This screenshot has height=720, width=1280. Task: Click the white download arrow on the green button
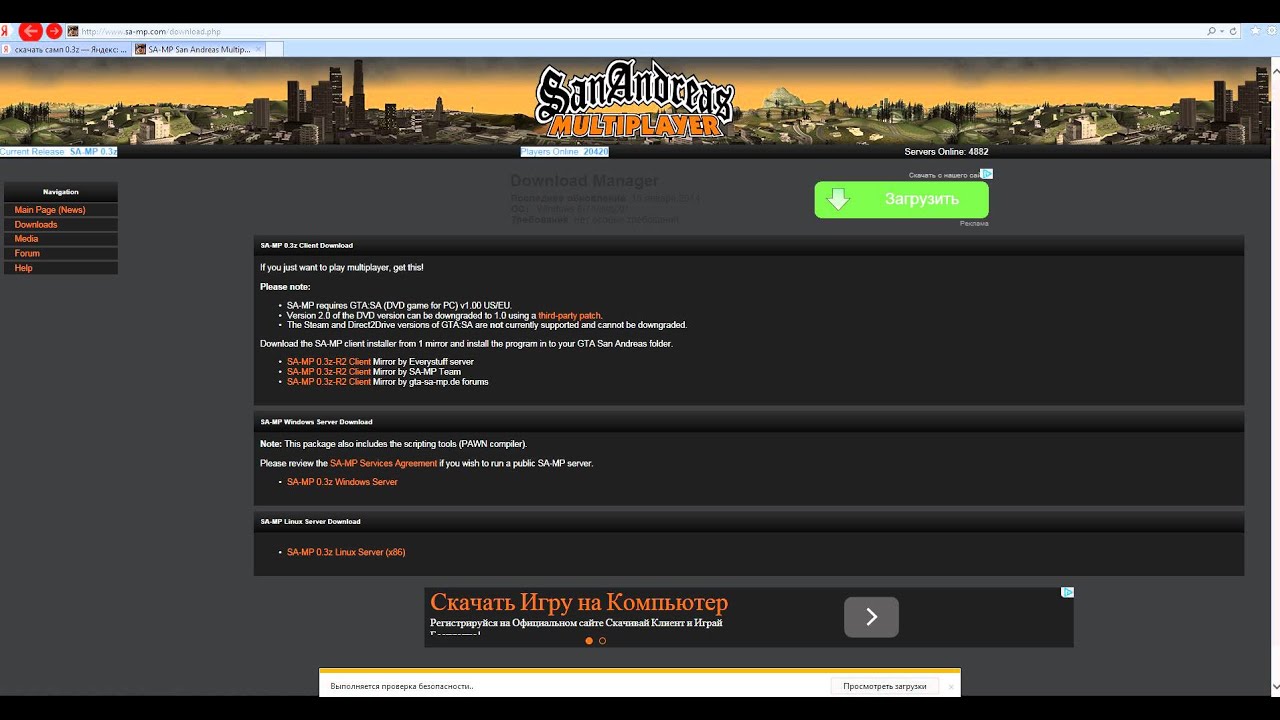pyautogui.click(x=838, y=199)
